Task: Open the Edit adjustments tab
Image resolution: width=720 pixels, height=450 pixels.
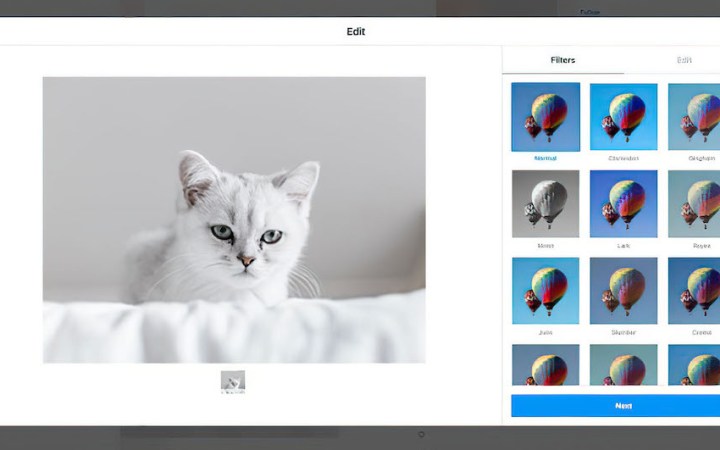Action: tap(684, 60)
